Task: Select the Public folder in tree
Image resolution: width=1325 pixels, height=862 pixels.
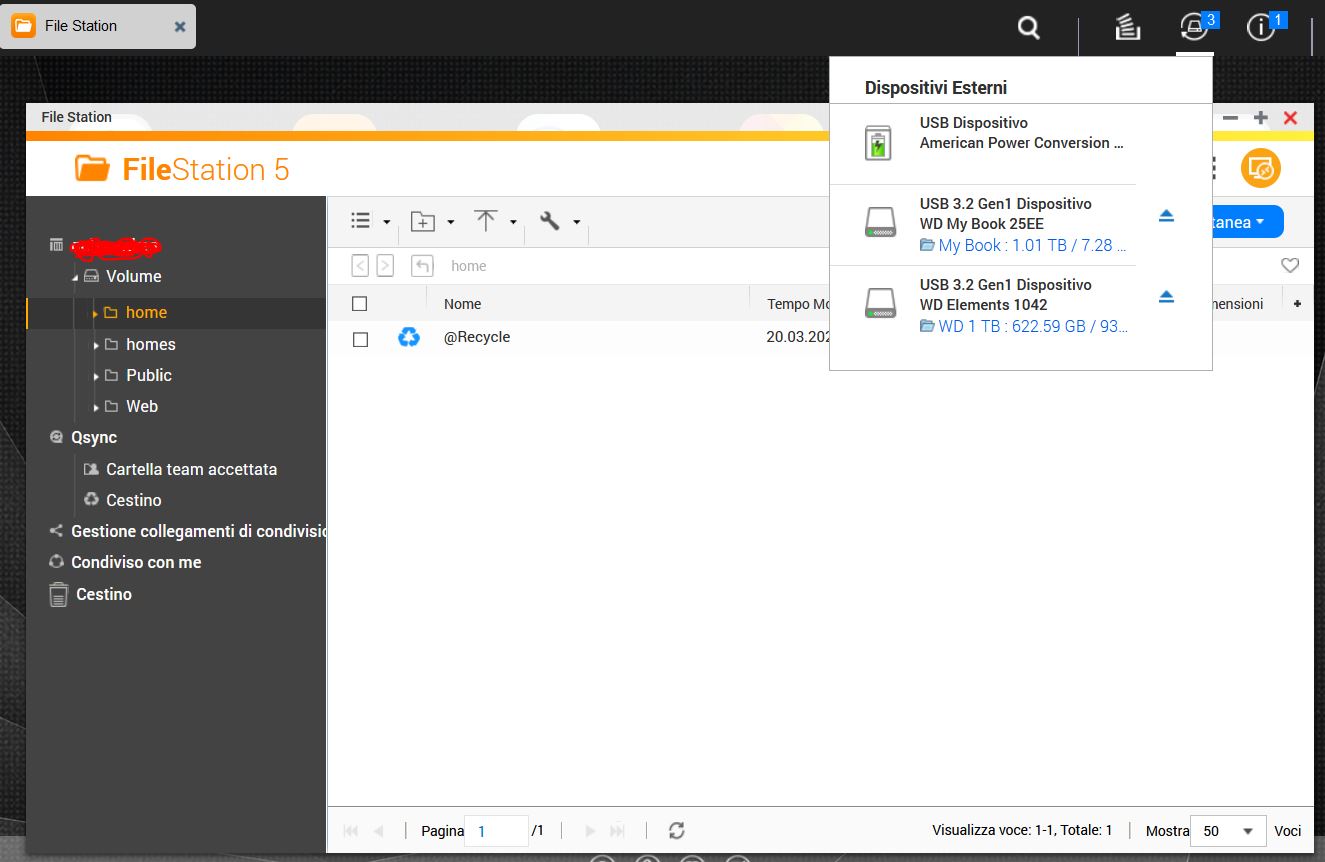Action: point(149,375)
